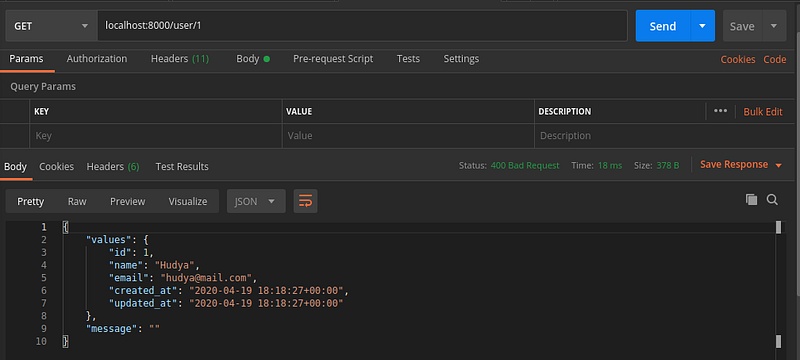The width and height of the screenshot is (800, 360).
Task: Click the "hudya@mail.com" value in response
Action: [x=207, y=277]
